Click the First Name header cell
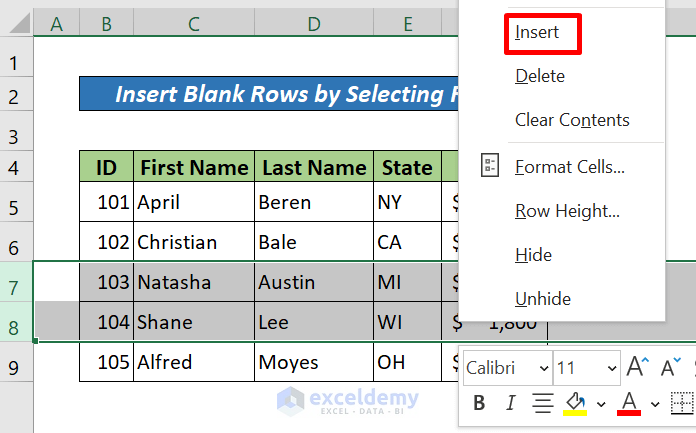696x433 pixels. (x=194, y=167)
